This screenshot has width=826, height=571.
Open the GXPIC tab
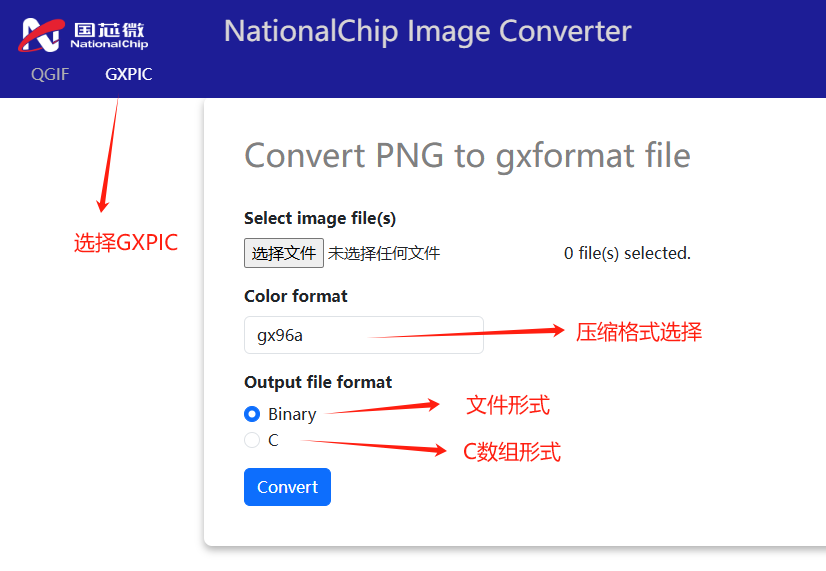pos(129,74)
